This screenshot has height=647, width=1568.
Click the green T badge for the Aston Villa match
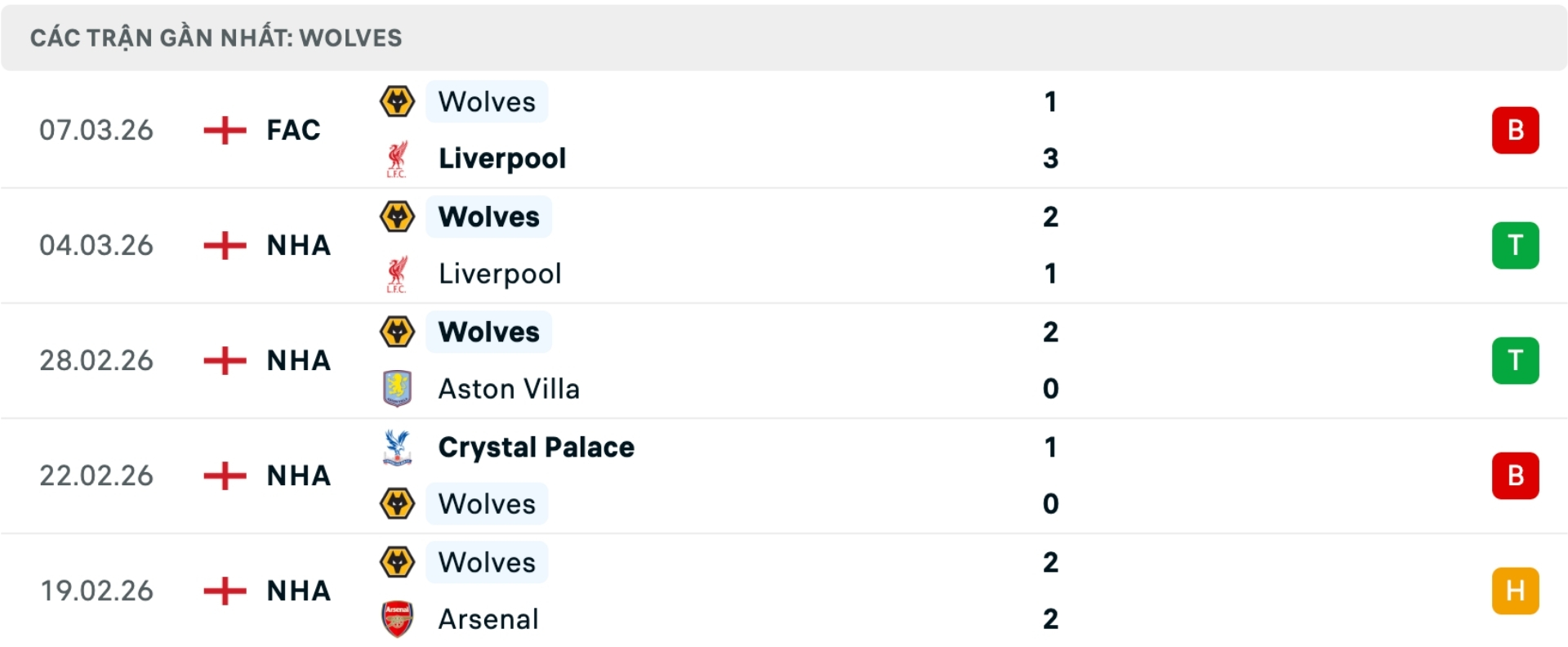click(x=1515, y=360)
